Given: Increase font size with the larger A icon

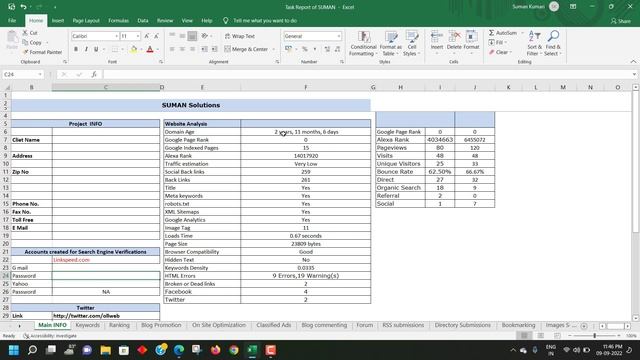Looking at the screenshot, I should (x=147, y=36).
